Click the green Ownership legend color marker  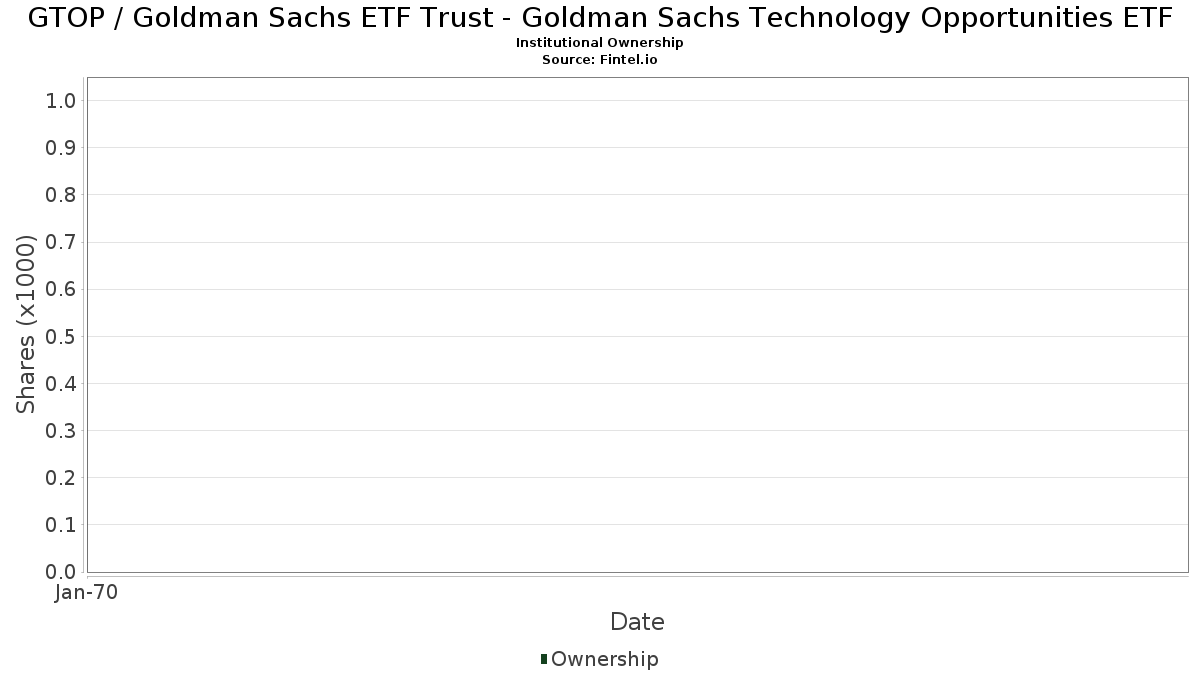(x=544, y=658)
